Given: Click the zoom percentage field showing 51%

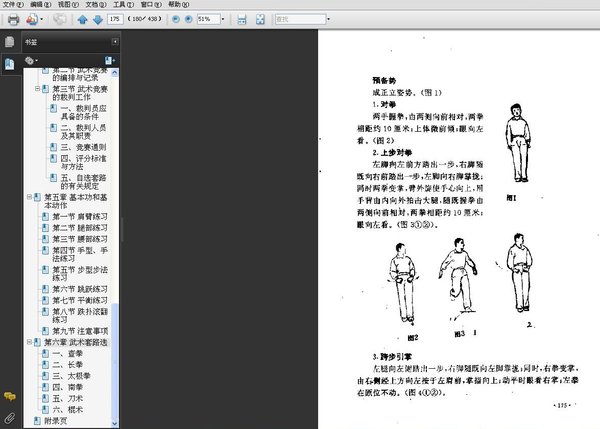Looking at the screenshot, I should pyautogui.click(x=208, y=19).
